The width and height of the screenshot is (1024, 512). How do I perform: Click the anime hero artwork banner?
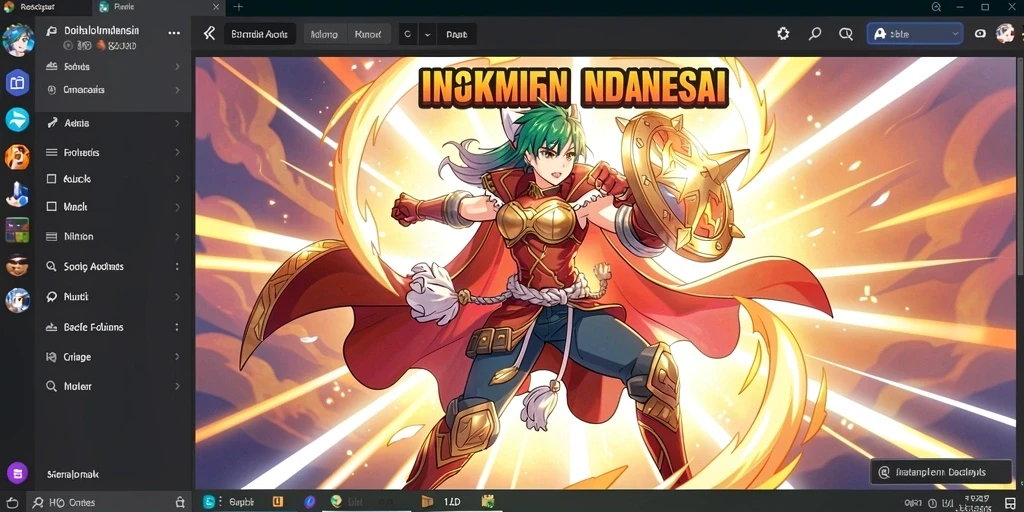point(604,273)
